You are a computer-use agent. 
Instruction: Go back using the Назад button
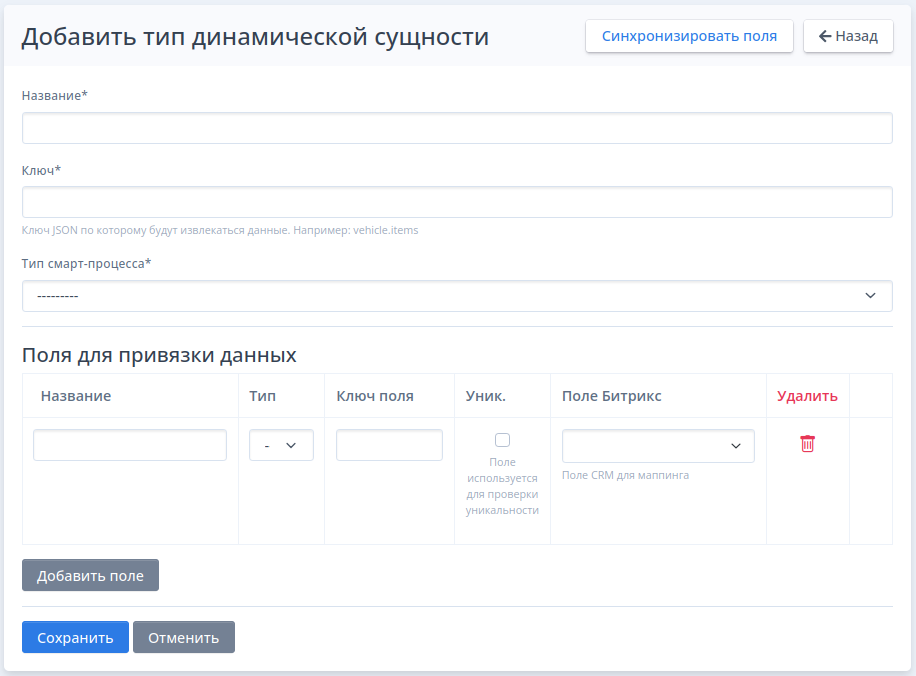click(x=848, y=36)
